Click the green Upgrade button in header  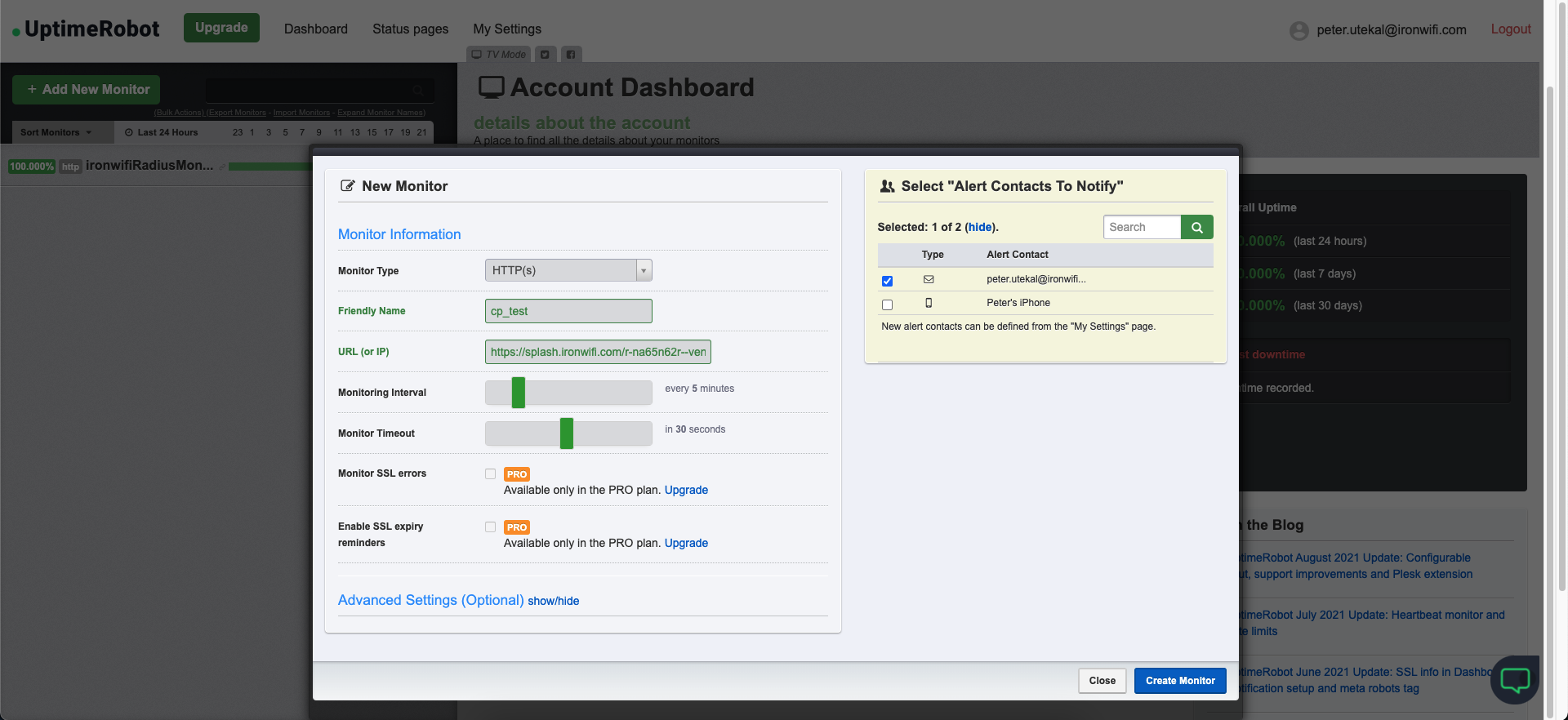[x=221, y=28]
